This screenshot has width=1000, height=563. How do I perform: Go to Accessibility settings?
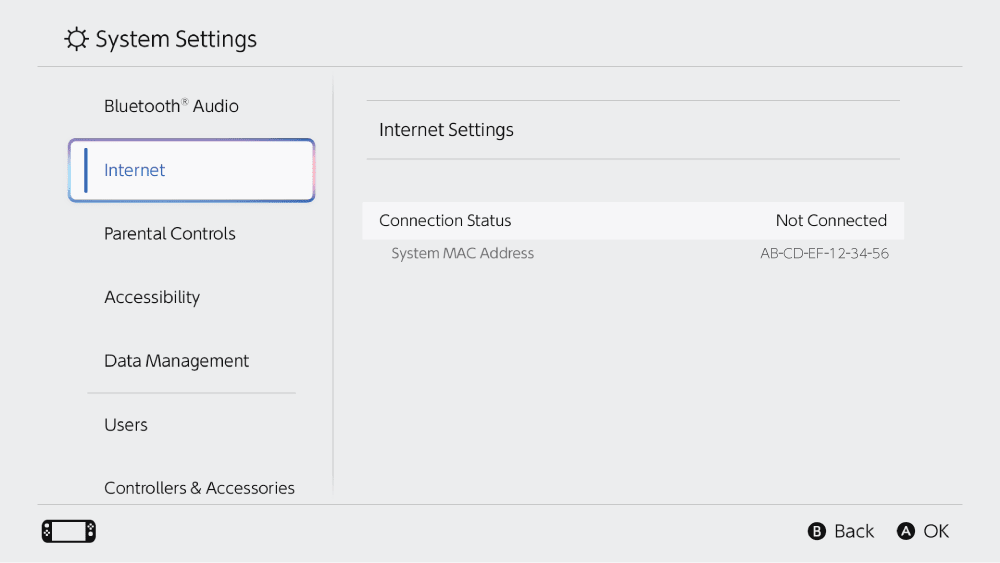[x=152, y=297]
